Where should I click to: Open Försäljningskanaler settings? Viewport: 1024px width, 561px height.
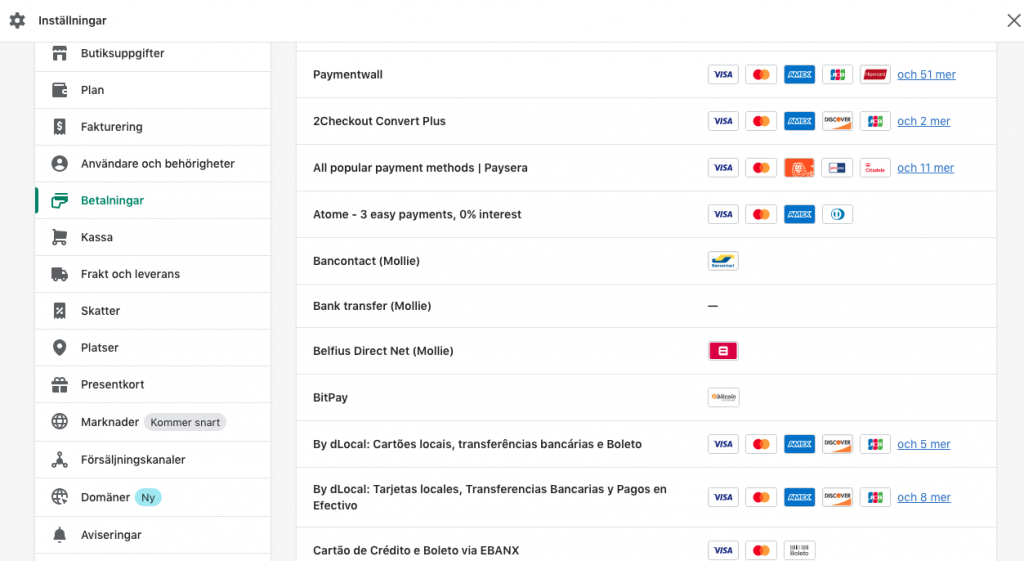click(153, 460)
